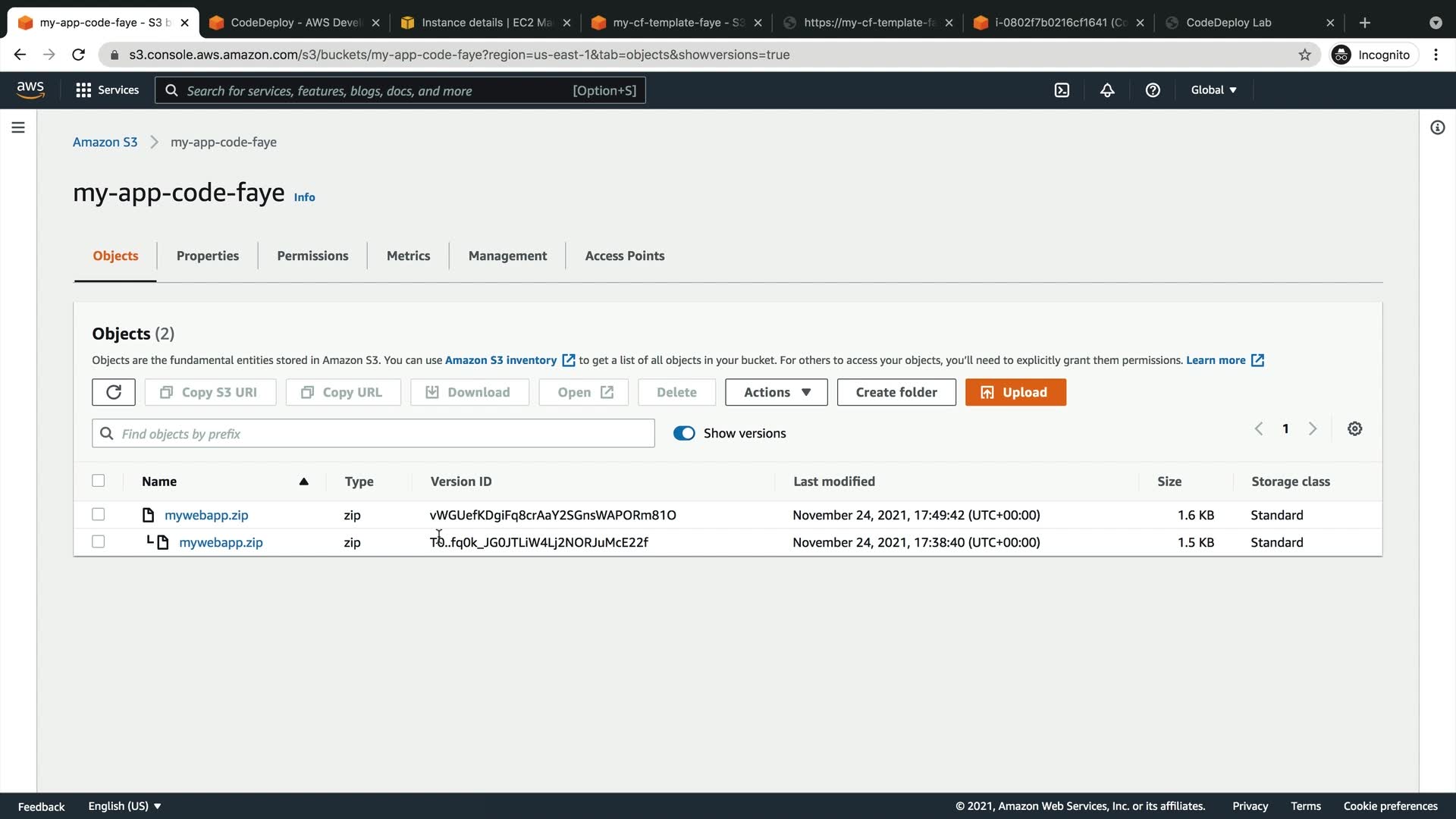Open the Global region dropdown
This screenshot has height=819, width=1456.
coord(1213,90)
